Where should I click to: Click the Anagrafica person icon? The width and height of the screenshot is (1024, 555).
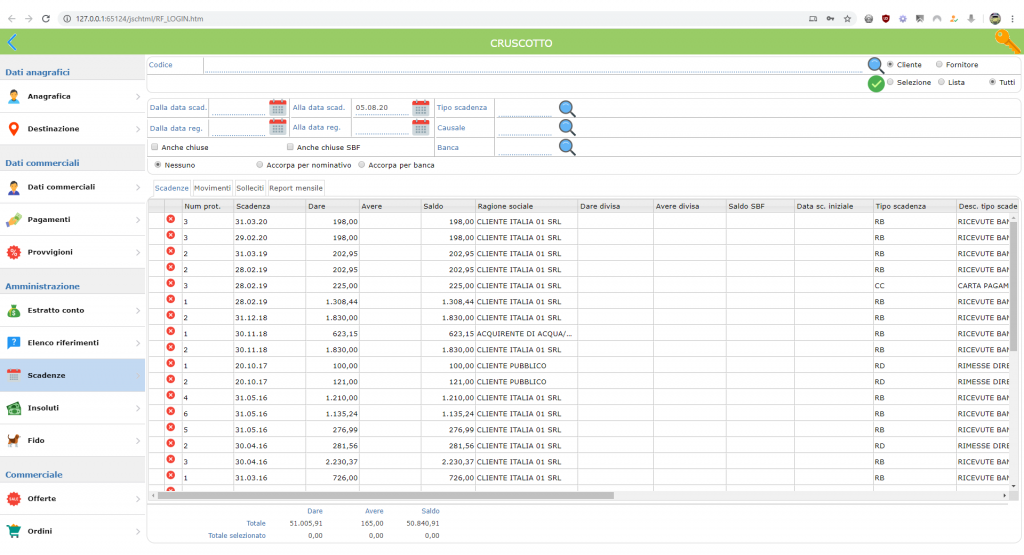coord(14,97)
